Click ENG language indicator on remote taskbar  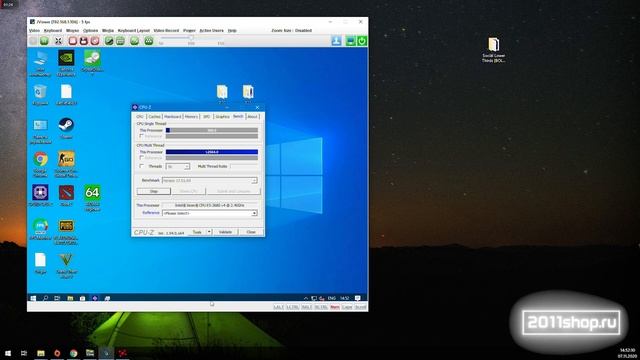click(331, 298)
